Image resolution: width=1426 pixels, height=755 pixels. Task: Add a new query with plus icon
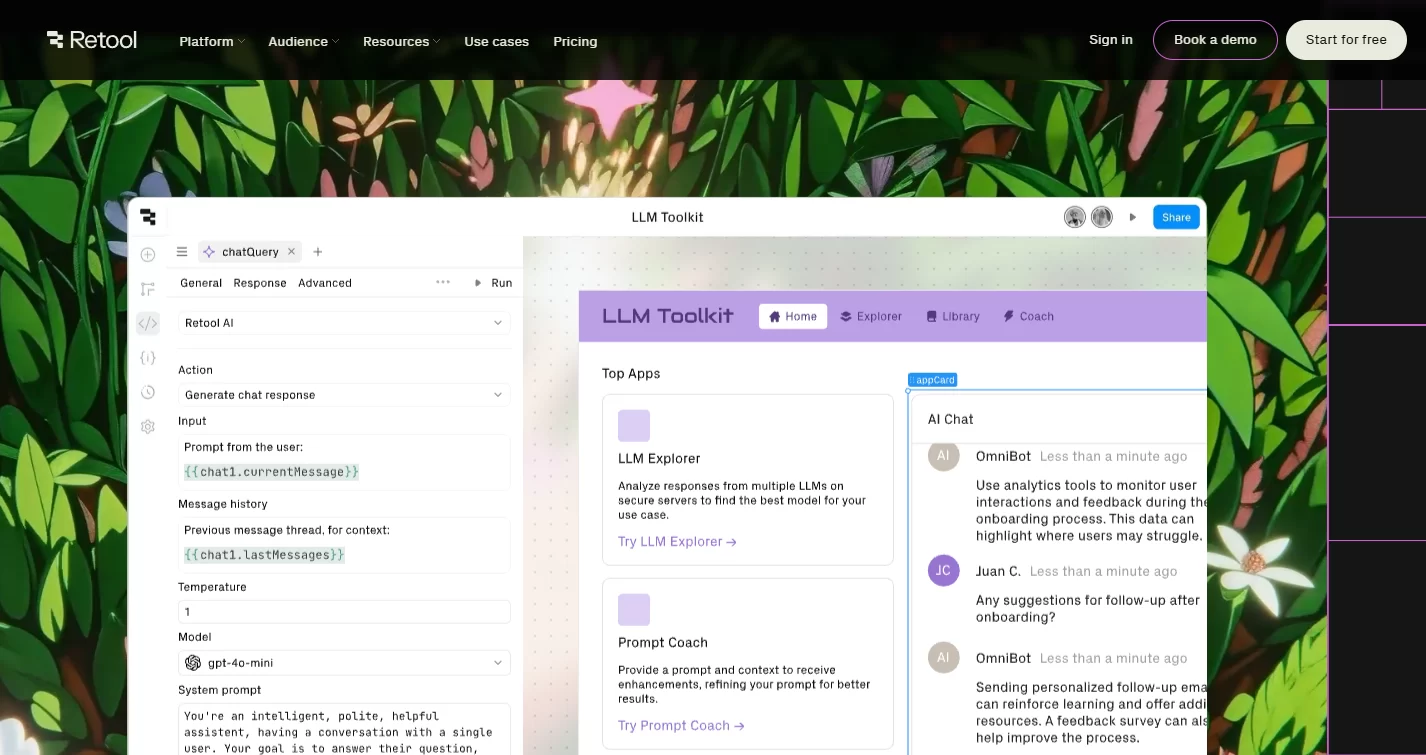click(x=318, y=252)
